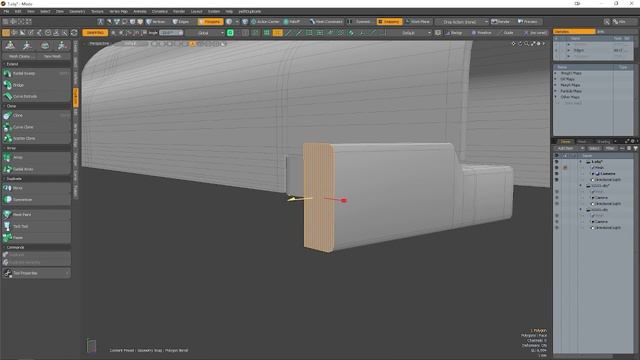Viewport: 640px width, 360px height.
Task: Open the viewport settings gear icon
Action: coord(538,43)
